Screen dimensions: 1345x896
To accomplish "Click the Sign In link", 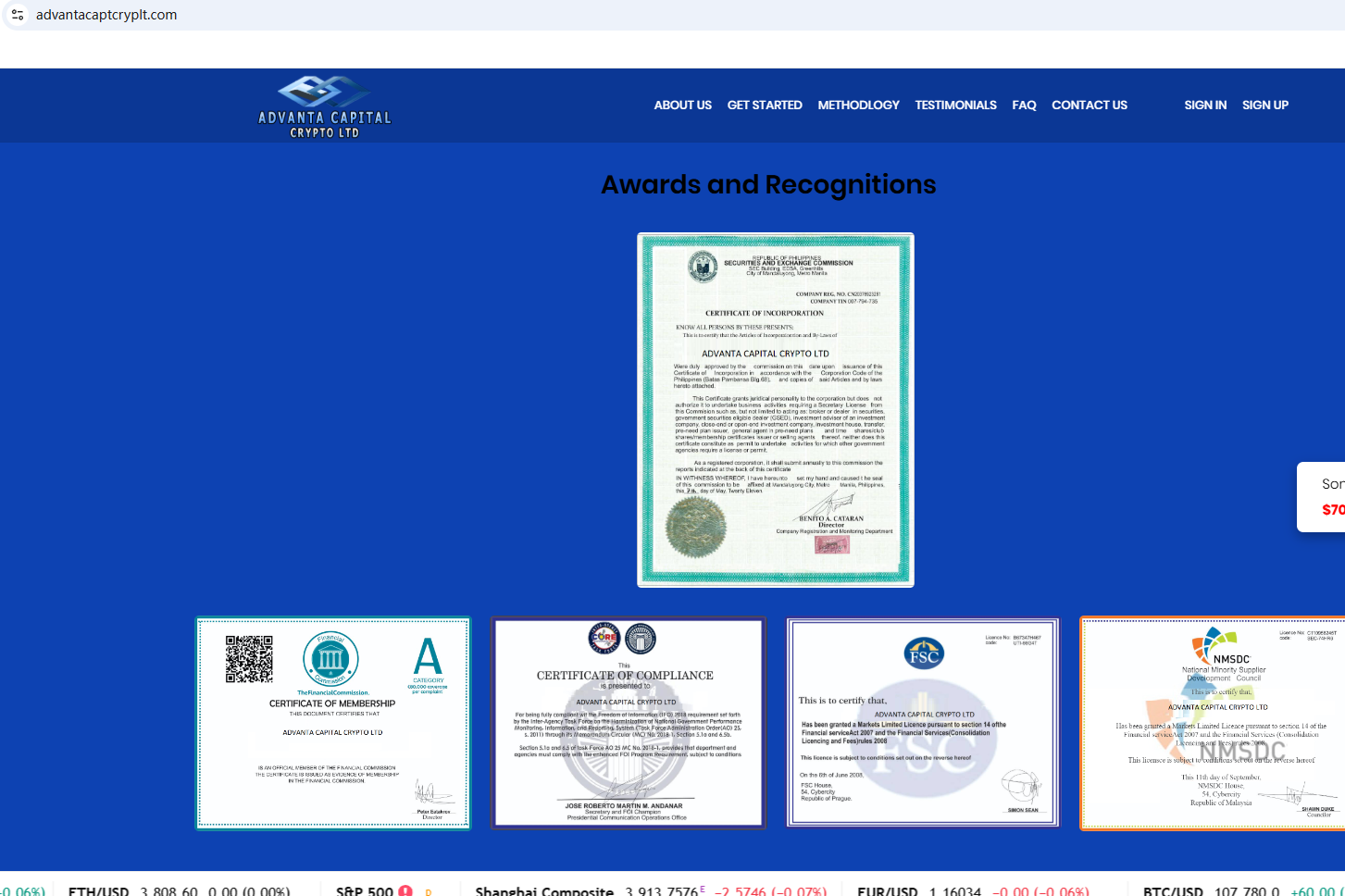I will (1205, 106).
